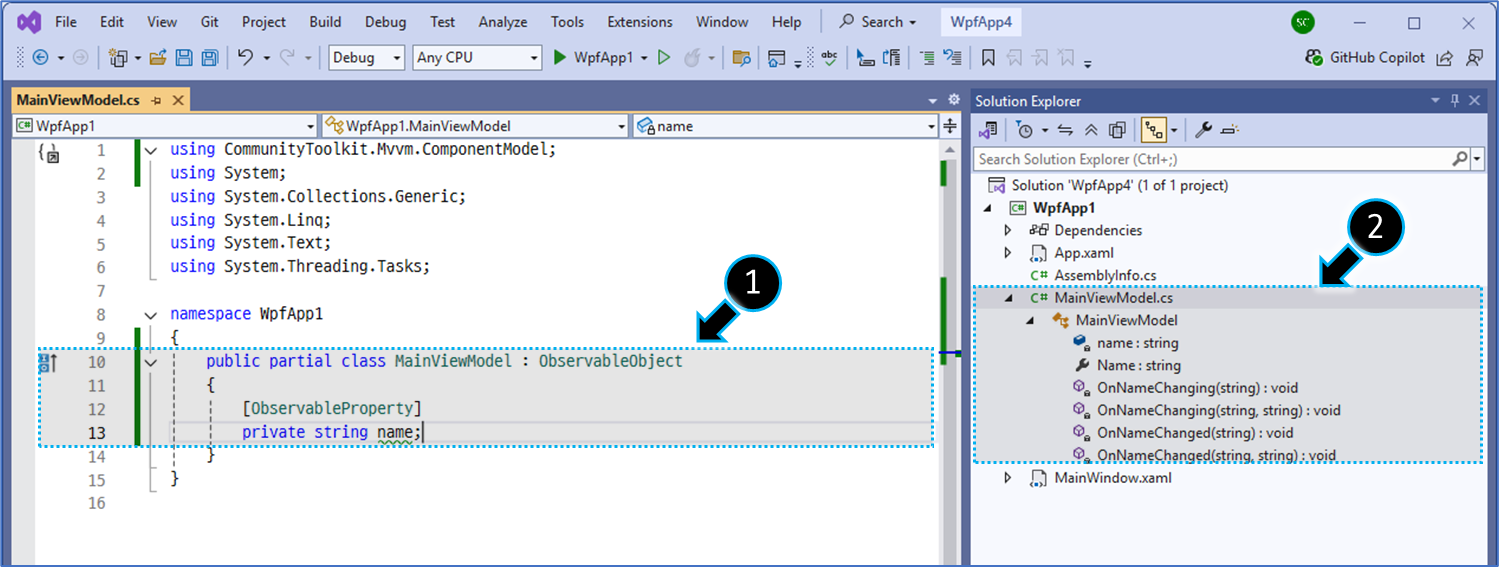Viewport: 1499px width, 567px height.
Task: Click the Visual Studio logo icon
Action: pos(29,22)
